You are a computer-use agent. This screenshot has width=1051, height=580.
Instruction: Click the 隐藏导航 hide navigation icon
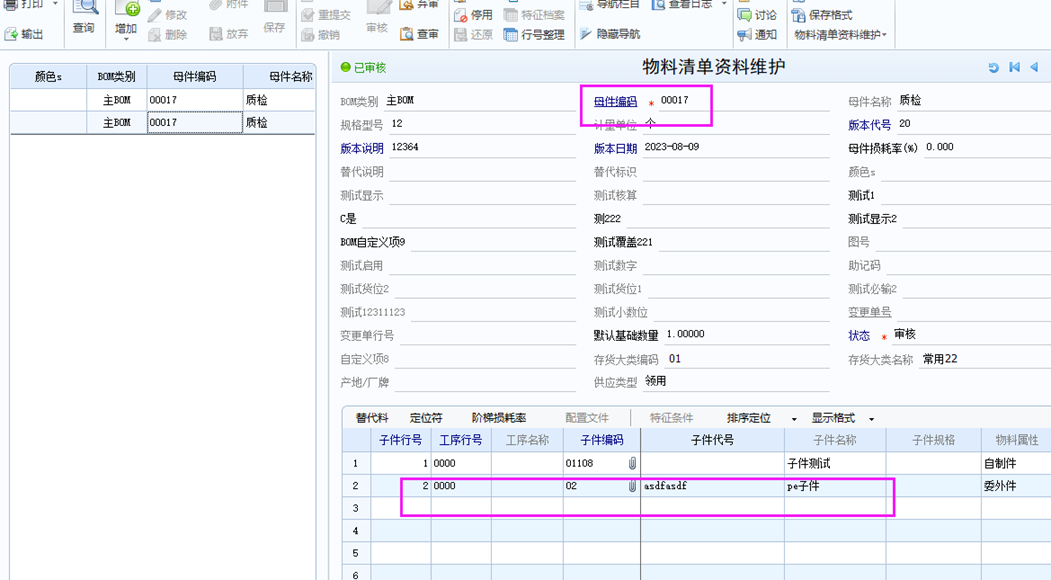pyautogui.click(x=586, y=34)
